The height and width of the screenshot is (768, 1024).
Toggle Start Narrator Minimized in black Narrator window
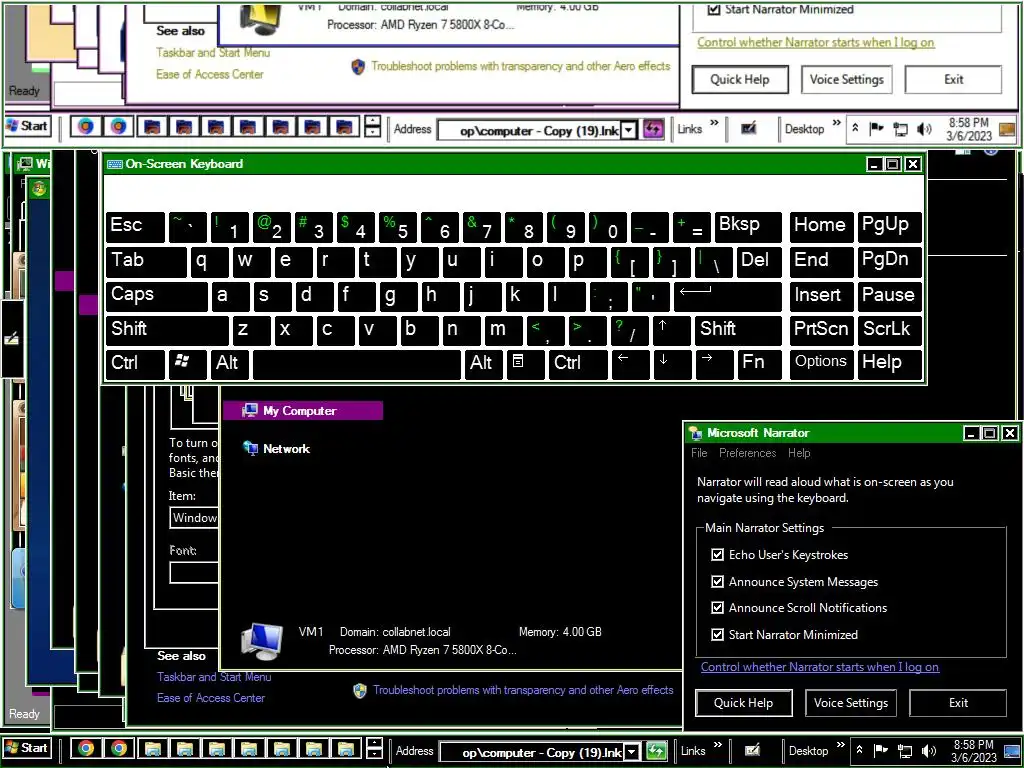click(717, 634)
